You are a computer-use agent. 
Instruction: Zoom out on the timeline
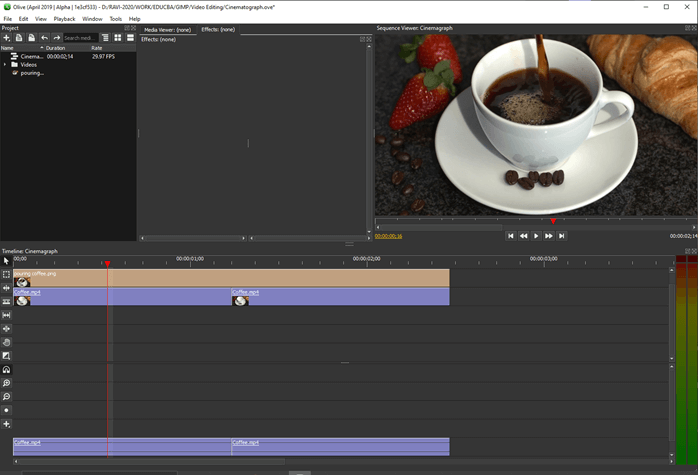pyautogui.click(x=6, y=397)
